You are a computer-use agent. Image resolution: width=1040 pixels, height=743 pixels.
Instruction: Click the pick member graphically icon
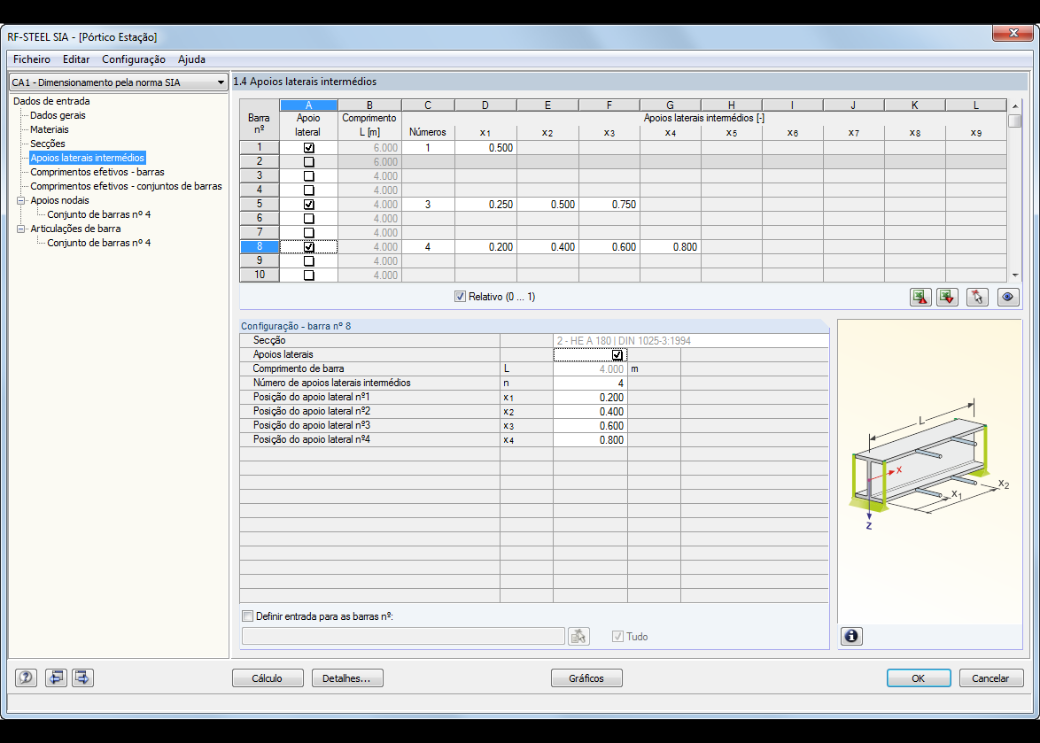click(977, 297)
